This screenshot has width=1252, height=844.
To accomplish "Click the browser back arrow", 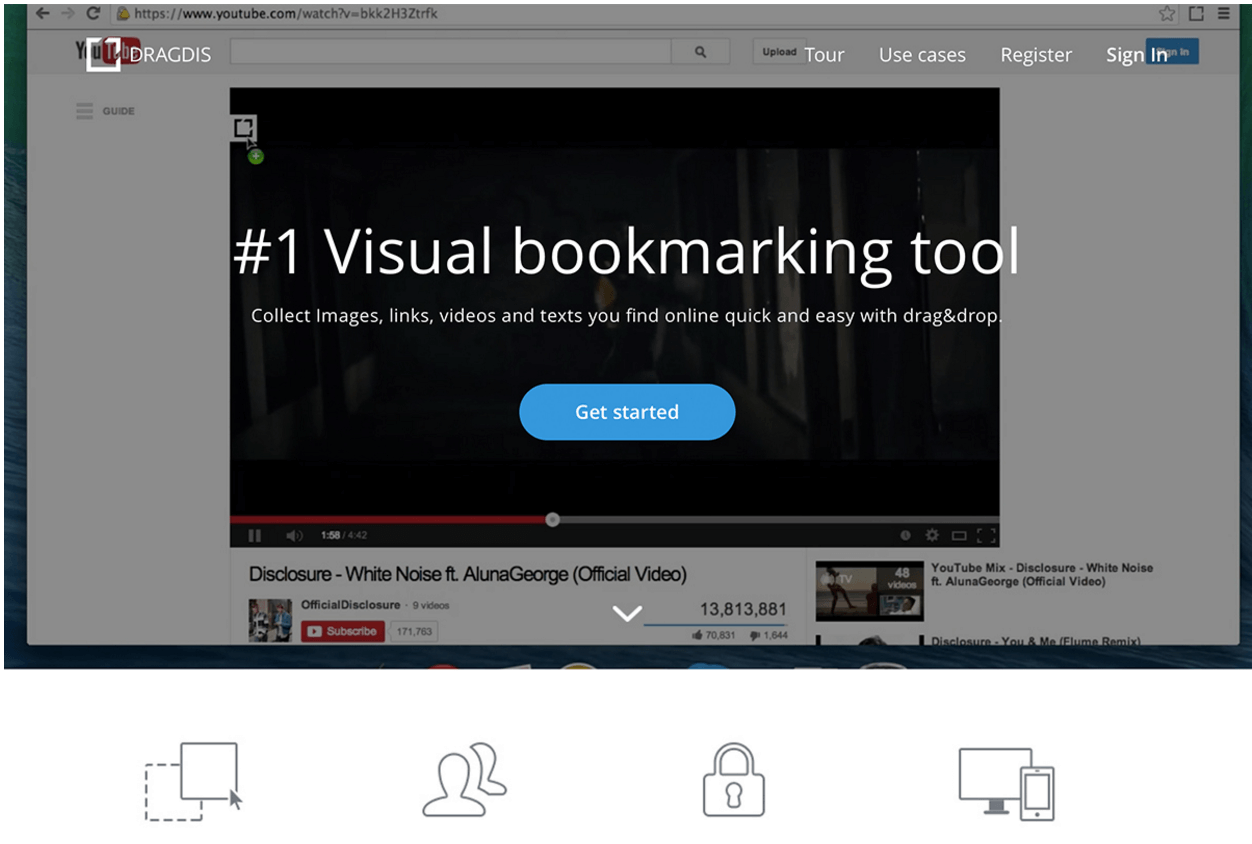I will point(42,14).
